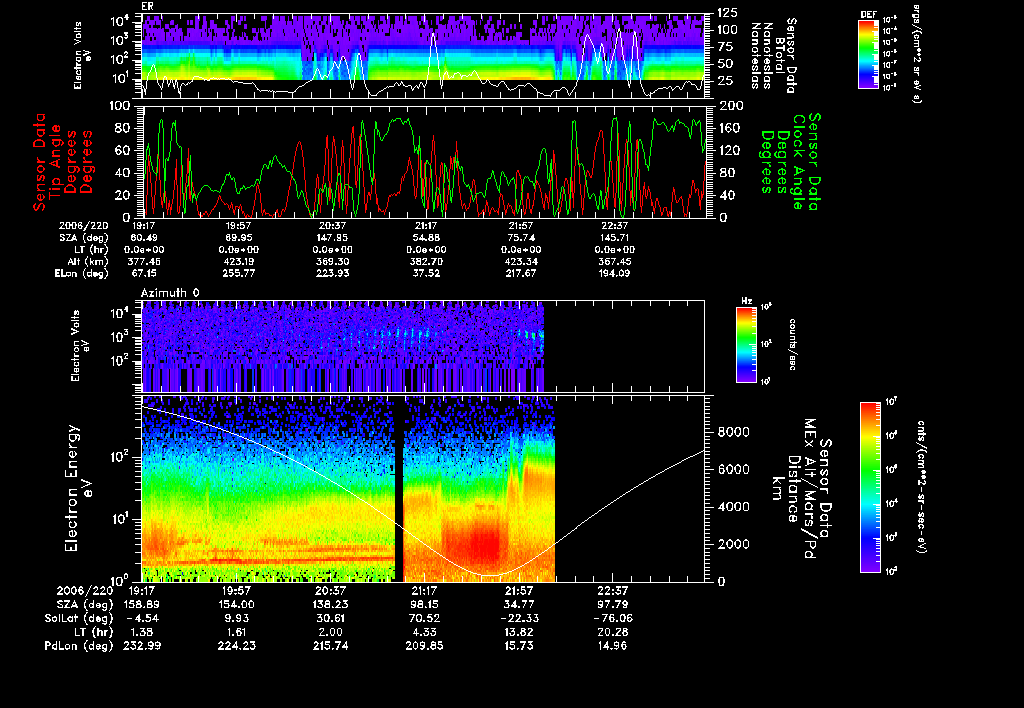Image resolution: width=1024 pixels, height=708 pixels.
Task: Click the 'SolLat (deg)' row label
Action: tap(79, 619)
